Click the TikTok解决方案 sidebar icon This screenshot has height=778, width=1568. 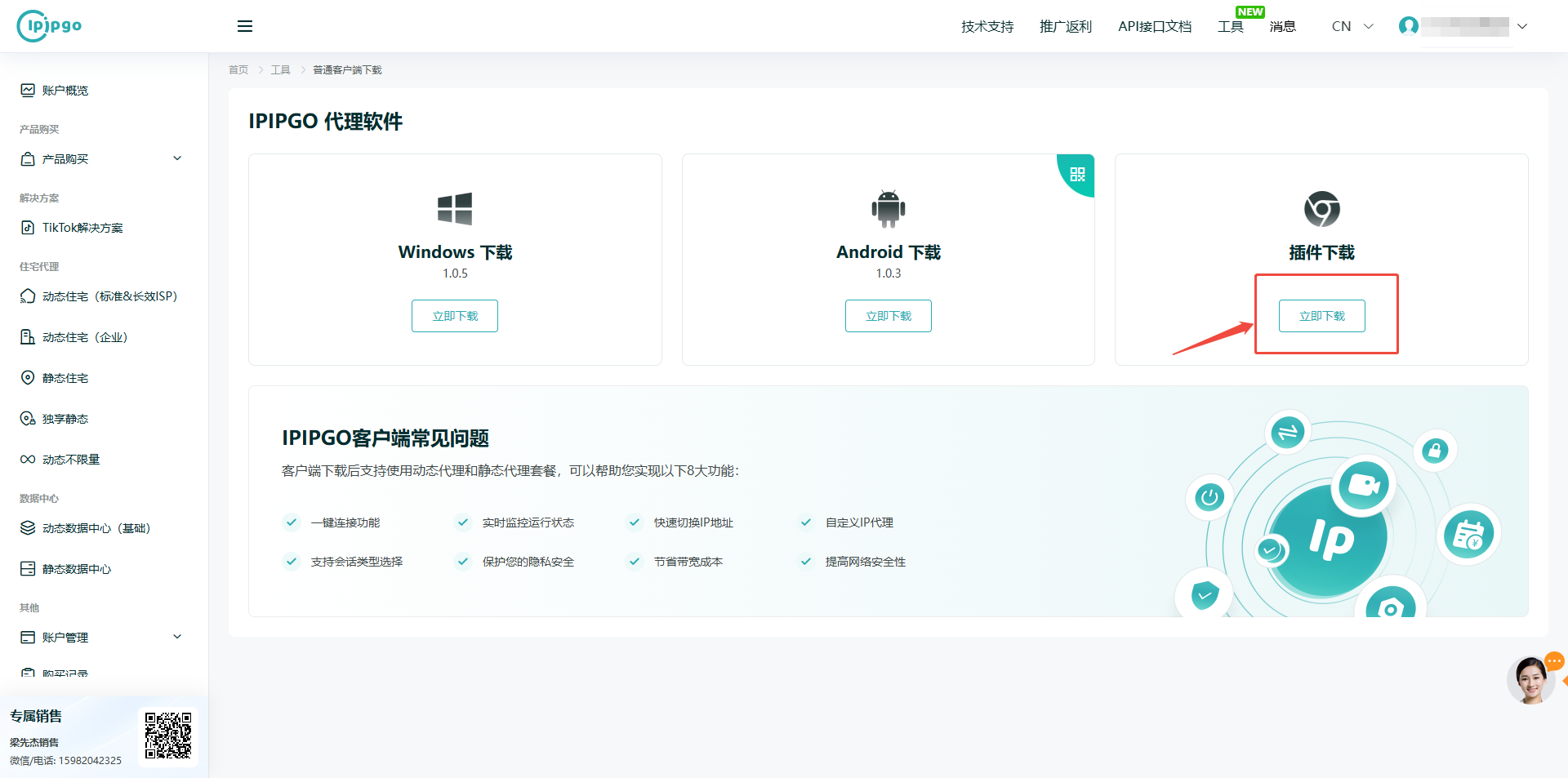(27, 227)
